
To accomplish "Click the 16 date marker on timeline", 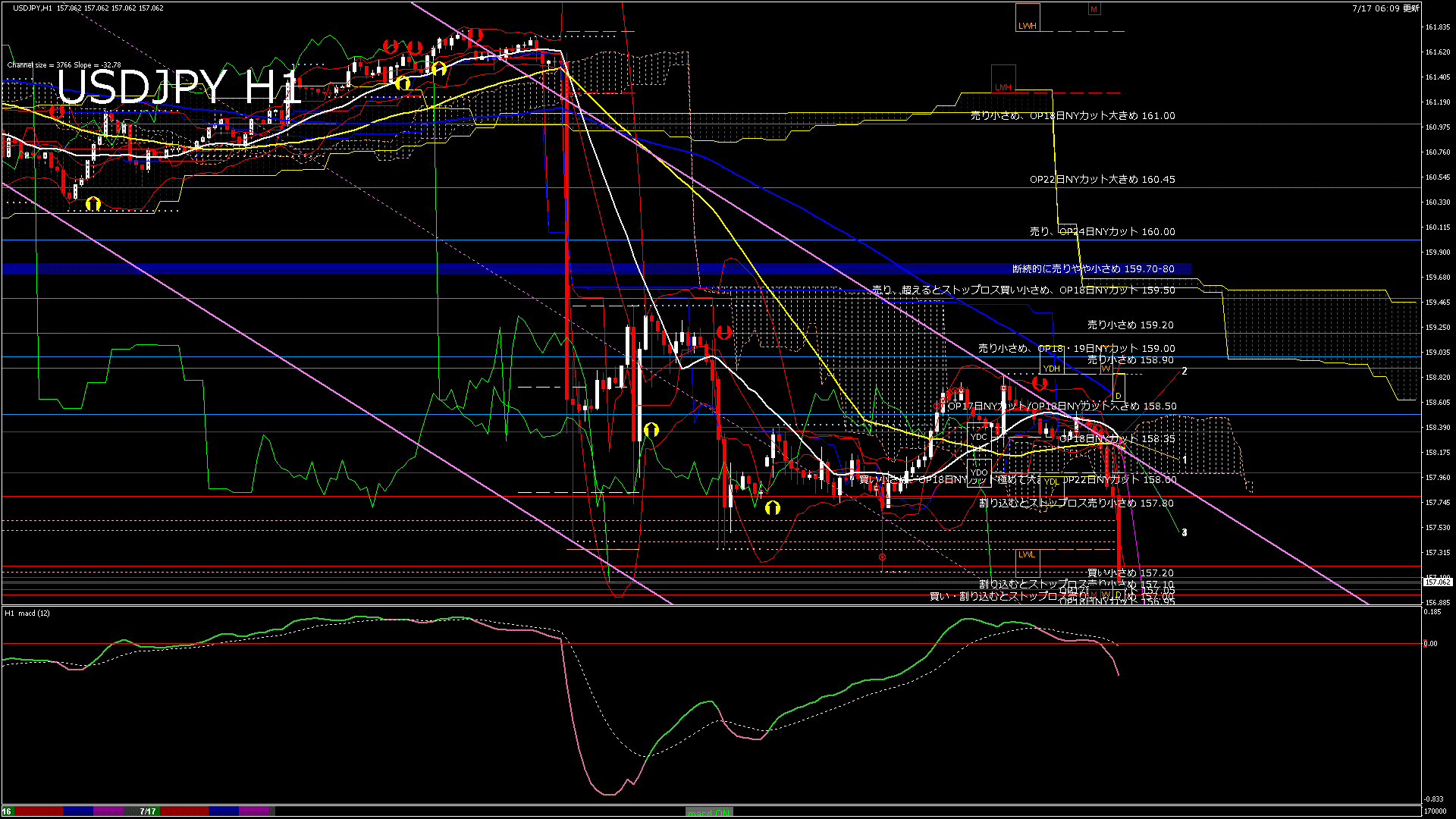I will pyautogui.click(x=7, y=811).
